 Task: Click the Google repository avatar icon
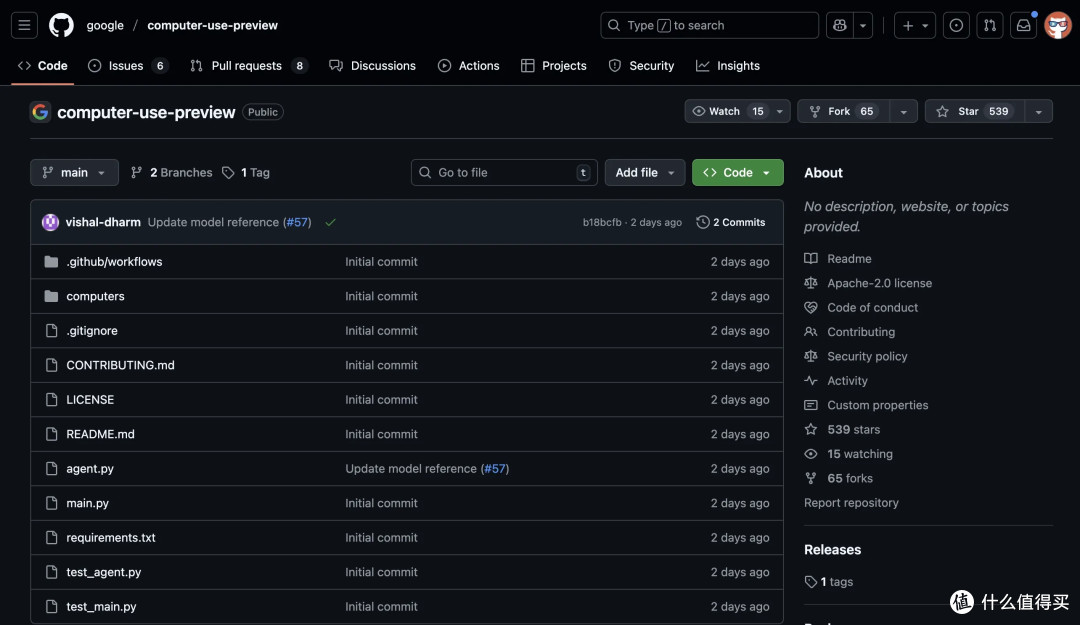[40, 112]
